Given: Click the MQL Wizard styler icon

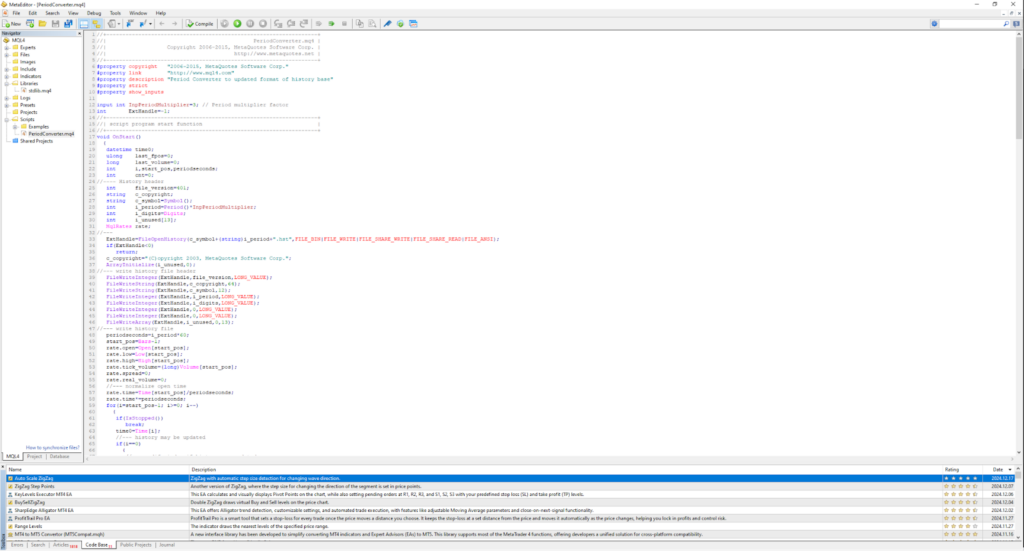Looking at the screenshot, I should click(x=387, y=24).
